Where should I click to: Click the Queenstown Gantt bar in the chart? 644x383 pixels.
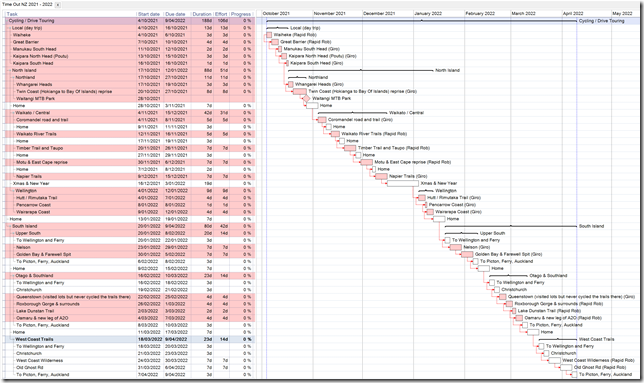tap(503, 297)
